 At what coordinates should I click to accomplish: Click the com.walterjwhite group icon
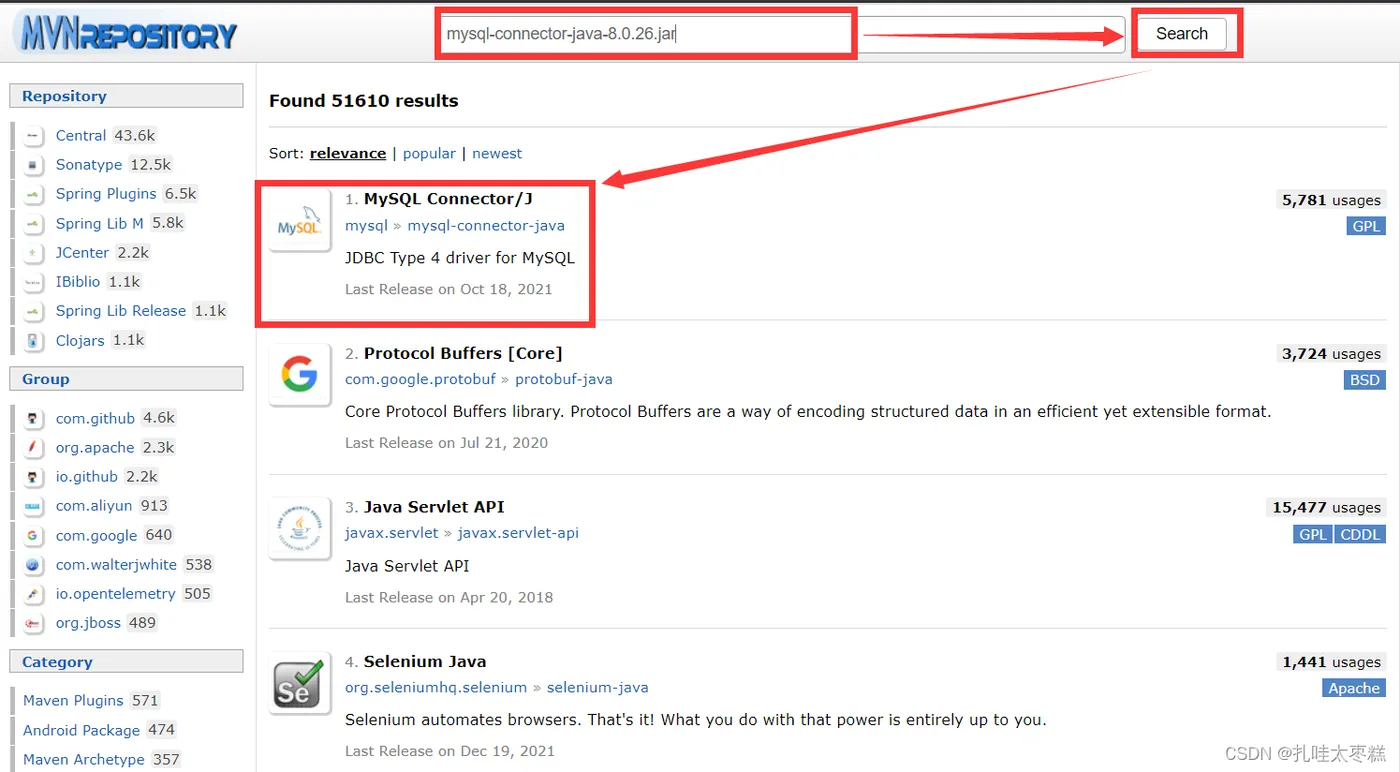point(34,565)
